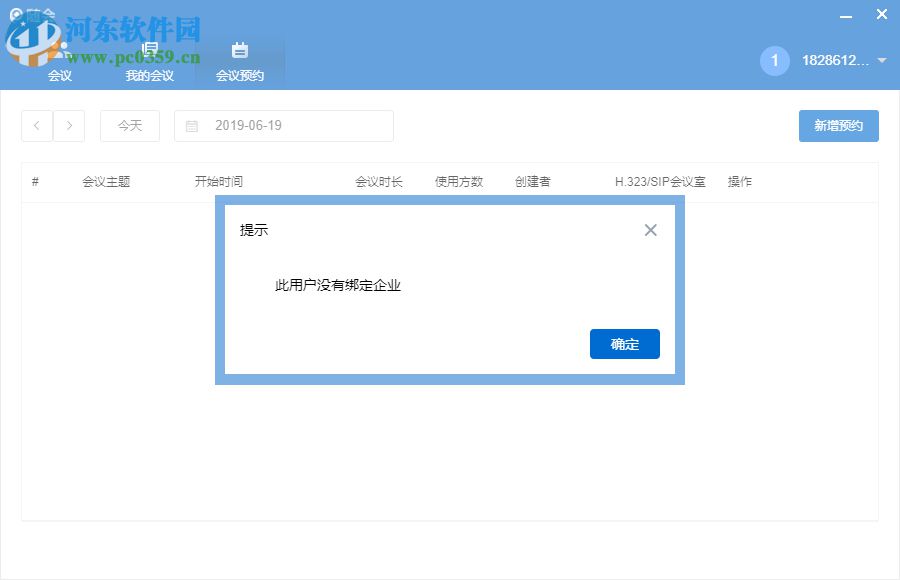This screenshot has width=900, height=580.
Task: Switch to the 我的会议 tab
Action: point(148,73)
